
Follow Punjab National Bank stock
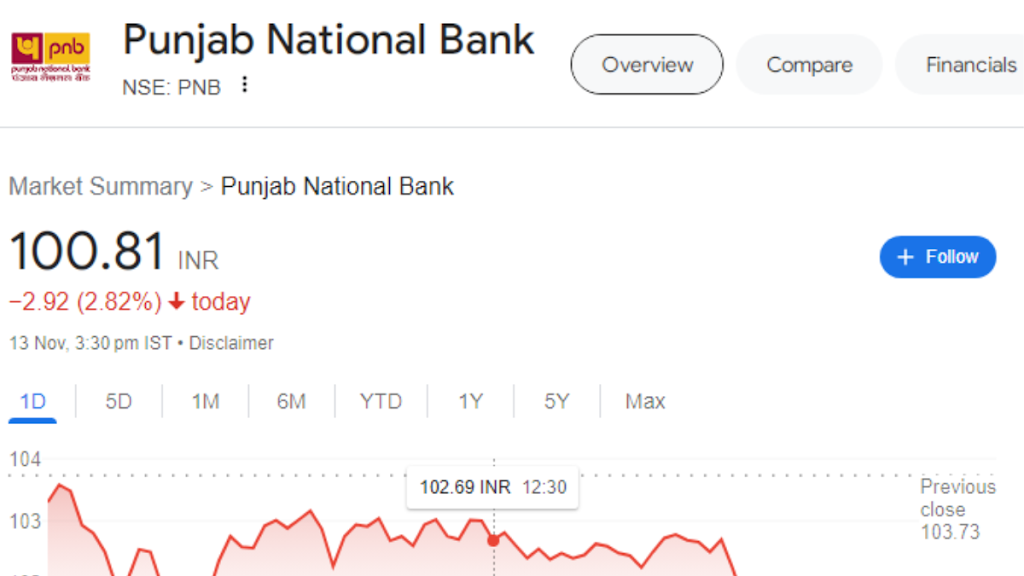[938, 257]
